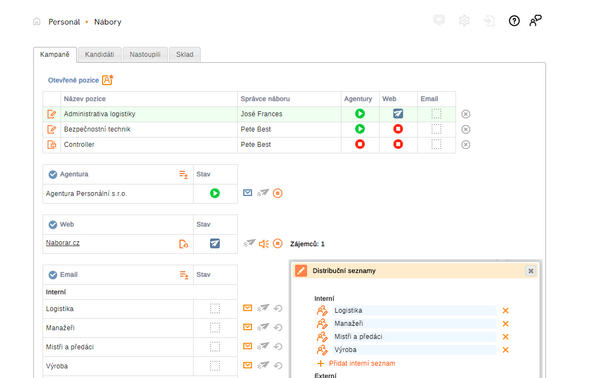The image size is (600, 378).
Task: Click envelope icon for Logistika
Action: pos(248,308)
